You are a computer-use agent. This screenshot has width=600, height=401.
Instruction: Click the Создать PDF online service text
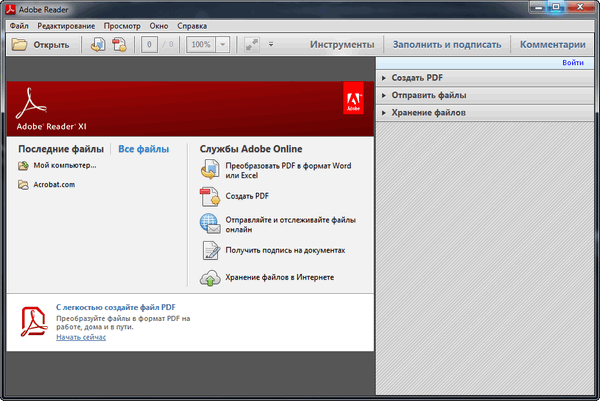tap(247, 196)
